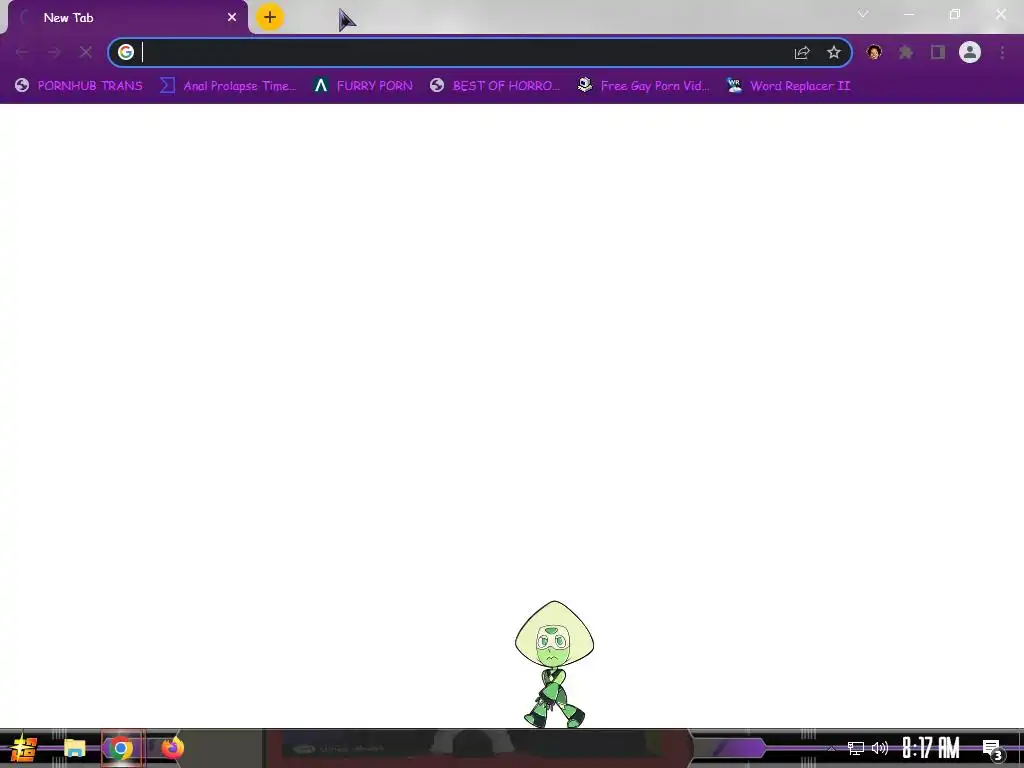The height and width of the screenshot is (768, 1024).
Task: Stop loading the page
Action: (86, 52)
